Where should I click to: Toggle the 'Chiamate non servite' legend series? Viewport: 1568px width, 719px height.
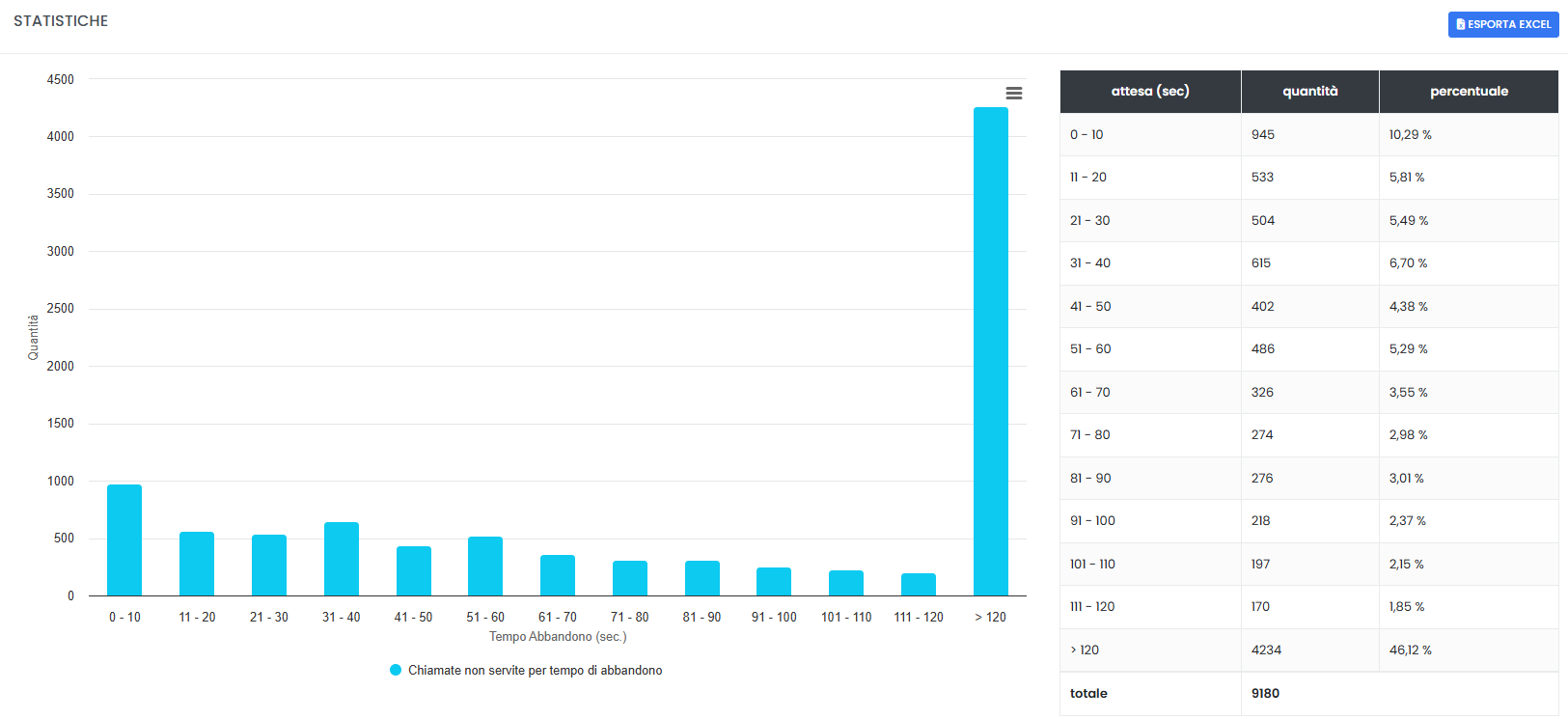click(535, 670)
